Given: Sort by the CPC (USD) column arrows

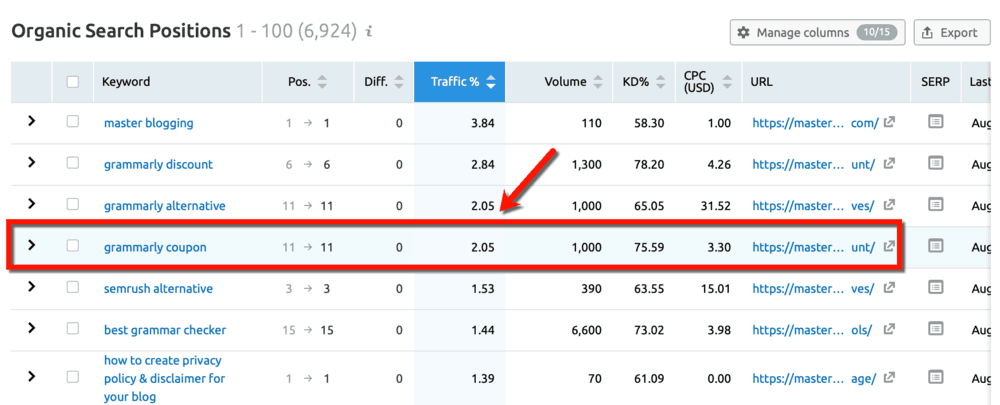Looking at the screenshot, I should [729, 82].
